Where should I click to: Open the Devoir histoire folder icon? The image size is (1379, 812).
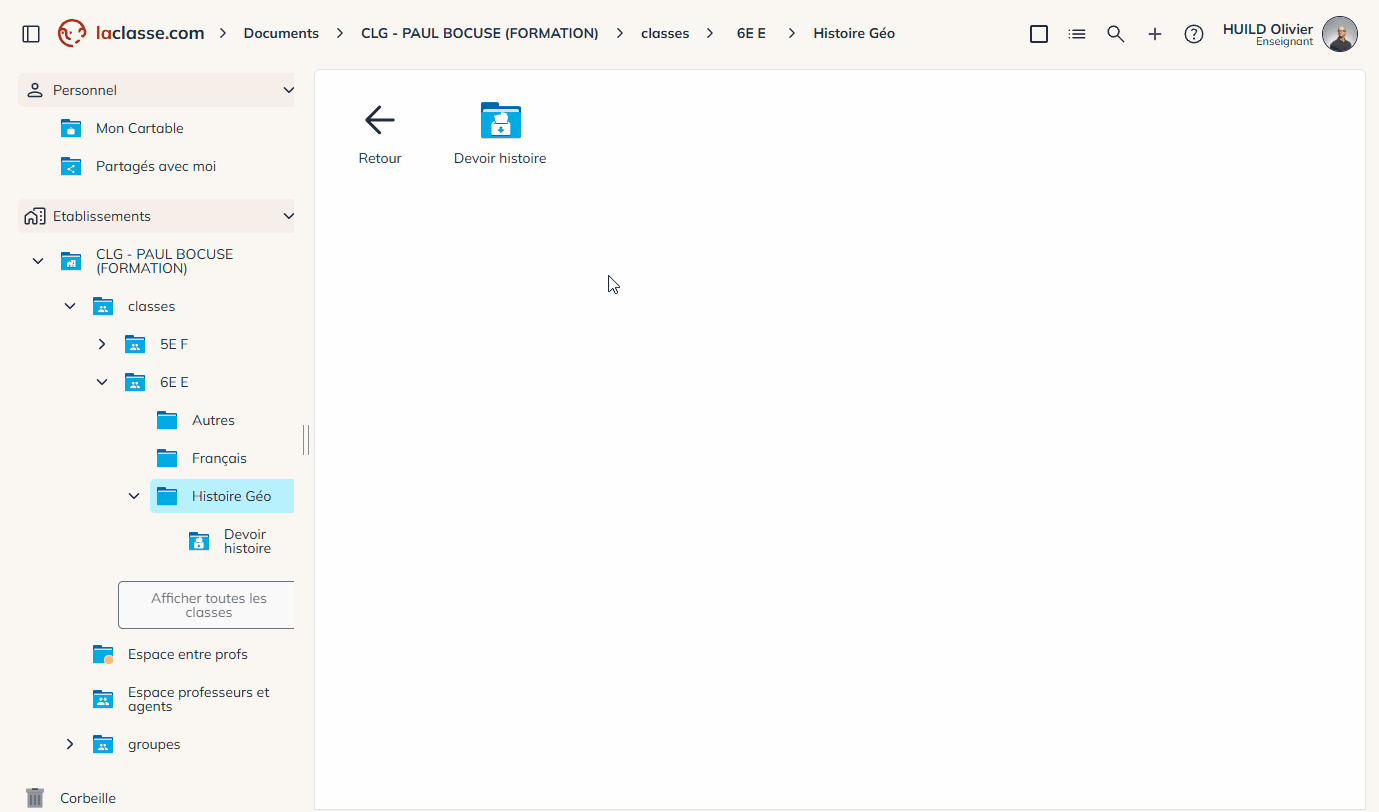(x=501, y=120)
